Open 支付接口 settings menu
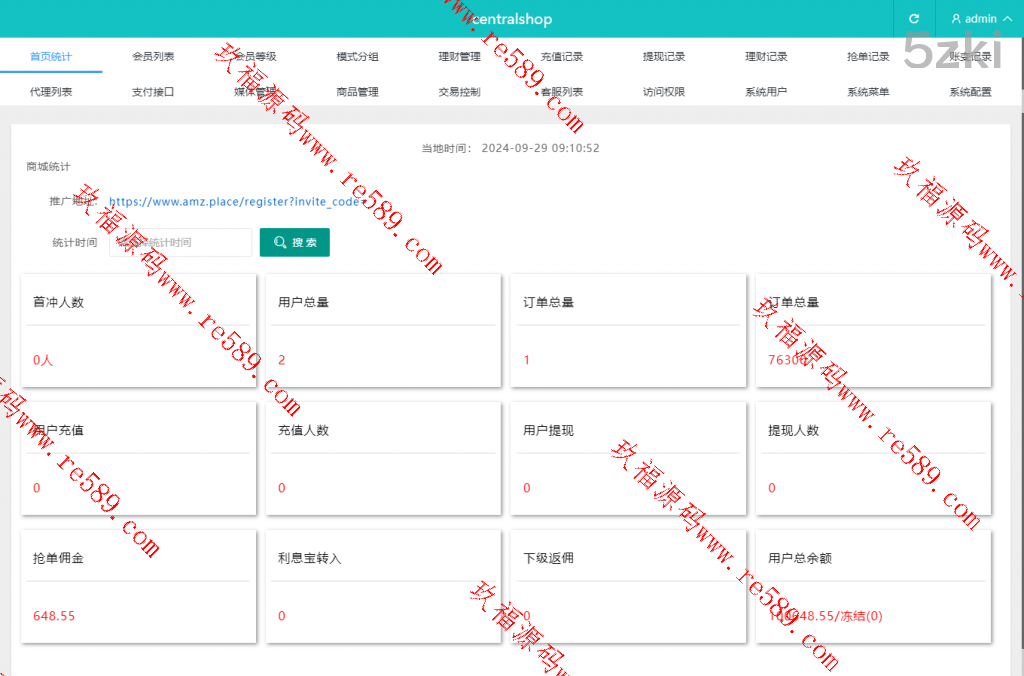 (x=153, y=92)
